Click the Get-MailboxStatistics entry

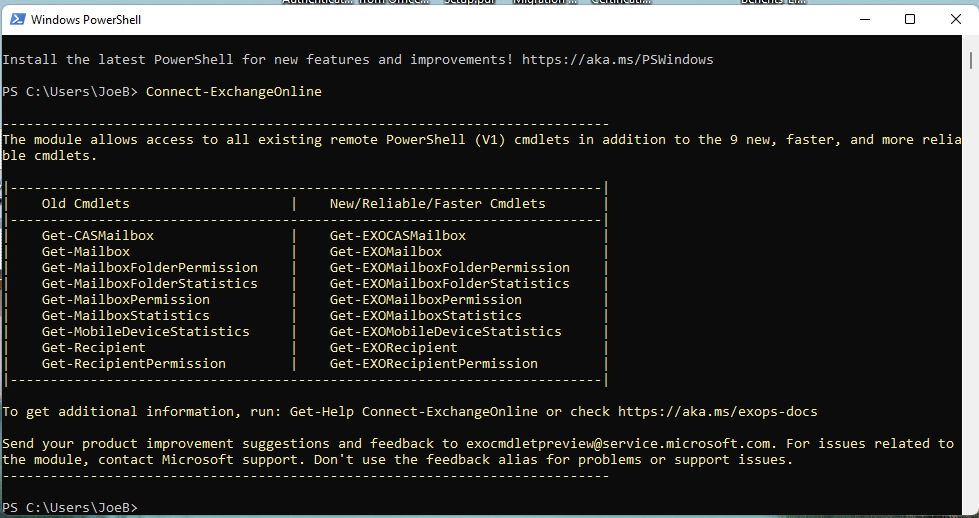click(125, 316)
